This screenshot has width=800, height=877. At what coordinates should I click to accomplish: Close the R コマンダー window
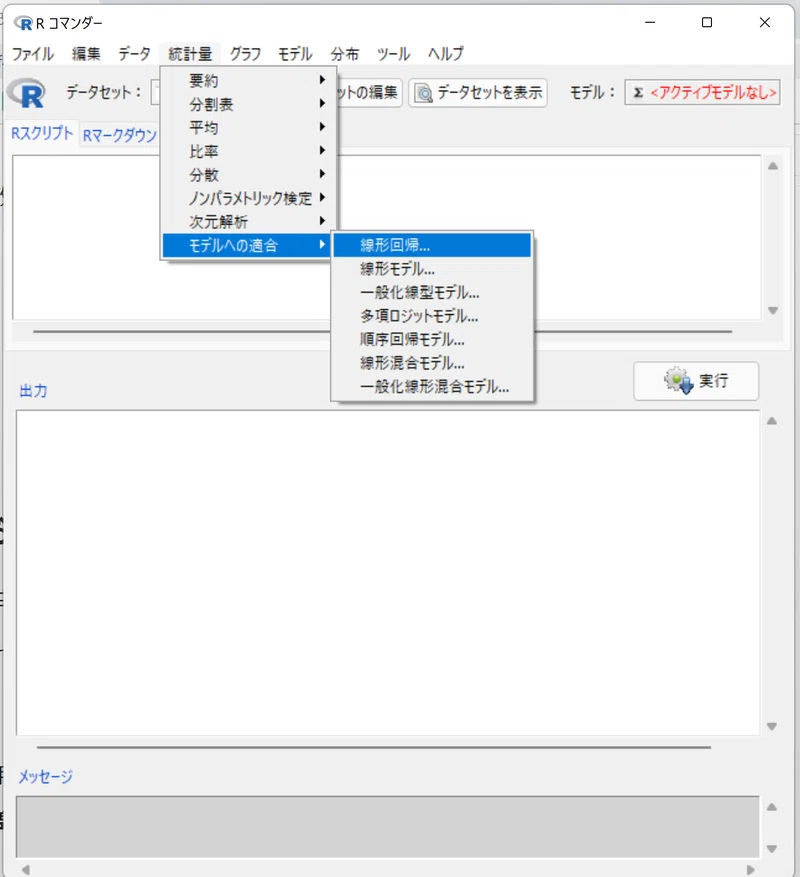765,22
